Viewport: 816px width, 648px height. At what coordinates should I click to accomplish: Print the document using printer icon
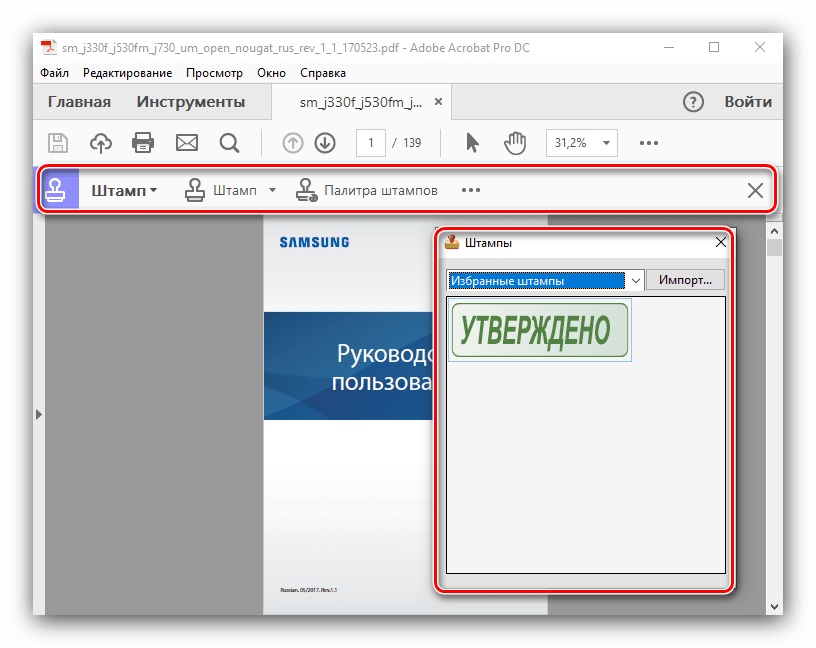pyautogui.click(x=144, y=143)
